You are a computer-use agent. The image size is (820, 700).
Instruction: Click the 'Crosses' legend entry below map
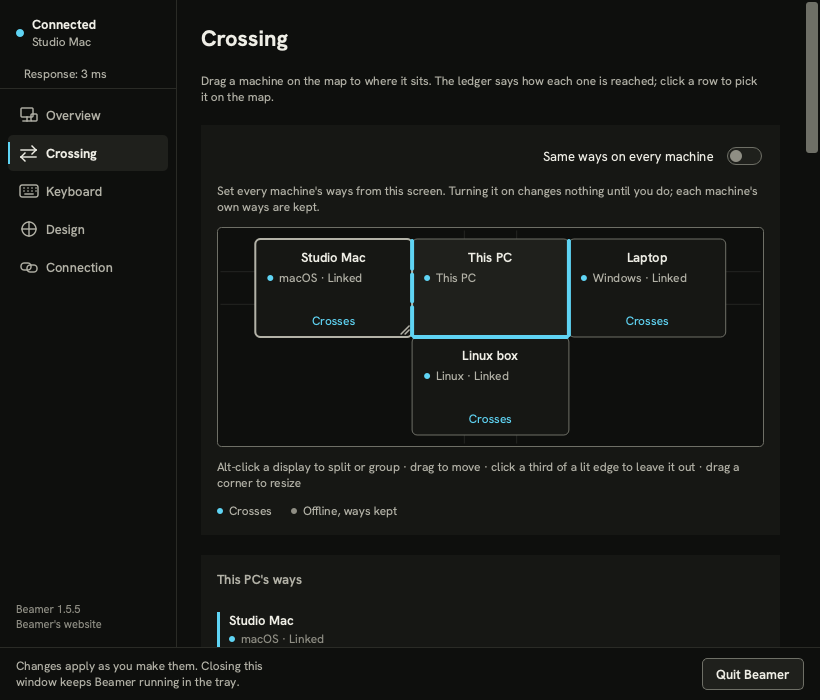pyautogui.click(x=244, y=511)
